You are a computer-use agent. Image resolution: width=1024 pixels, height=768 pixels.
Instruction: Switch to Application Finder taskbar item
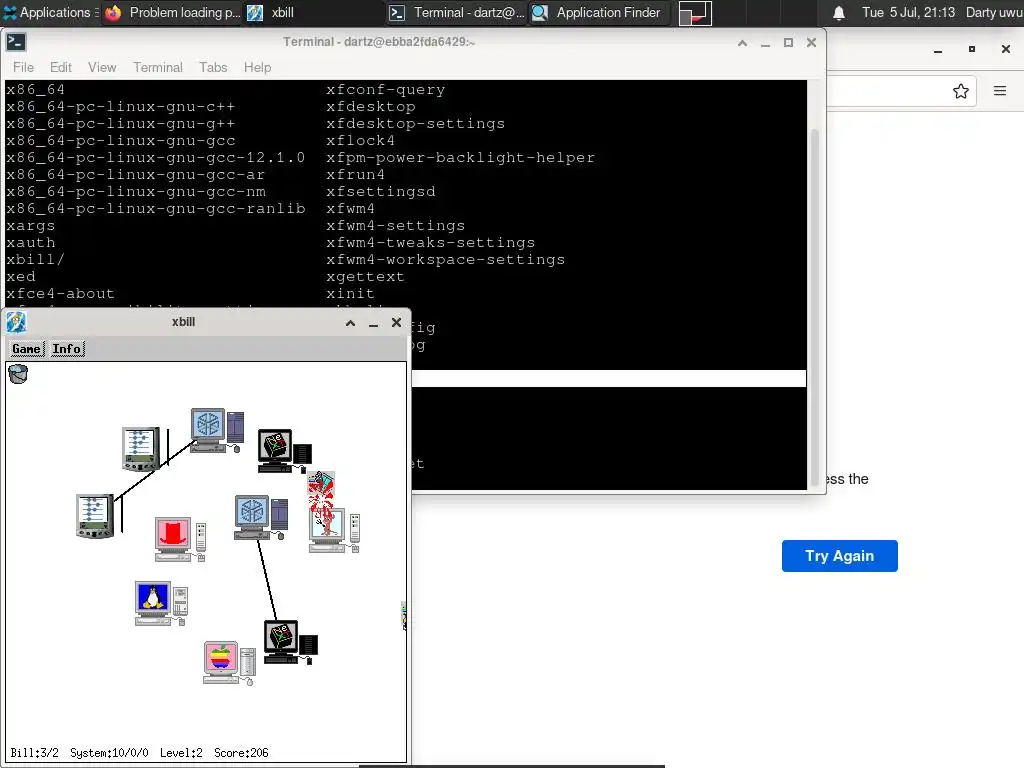click(x=598, y=12)
